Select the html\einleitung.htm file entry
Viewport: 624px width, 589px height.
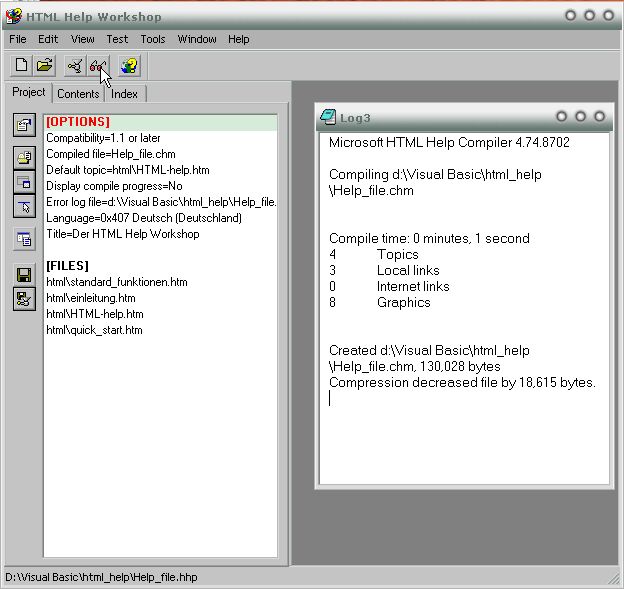click(x=91, y=298)
